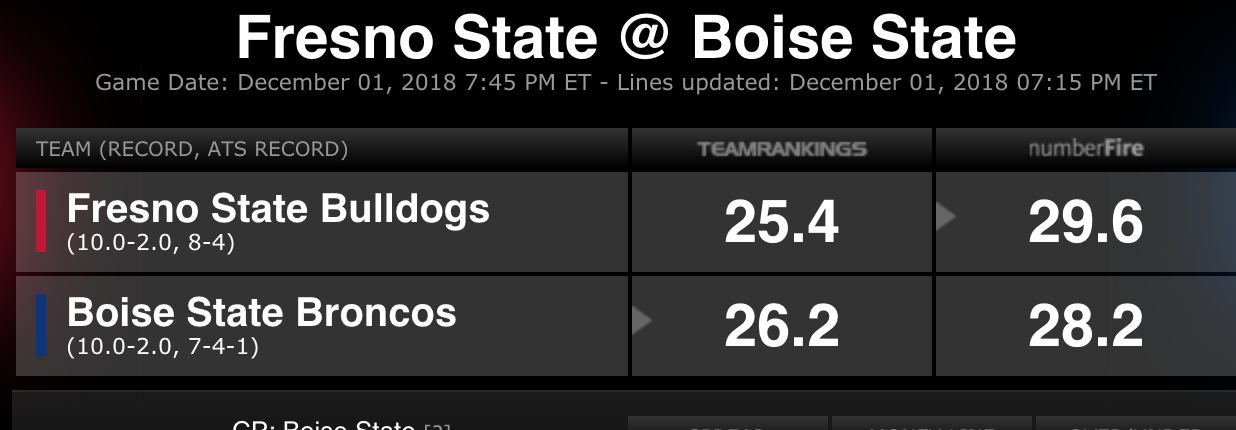Screen dimensions: 1236x430
Task: Click the Fresno State record (10.0-2.0, 8-4)
Action: coord(150,242)
